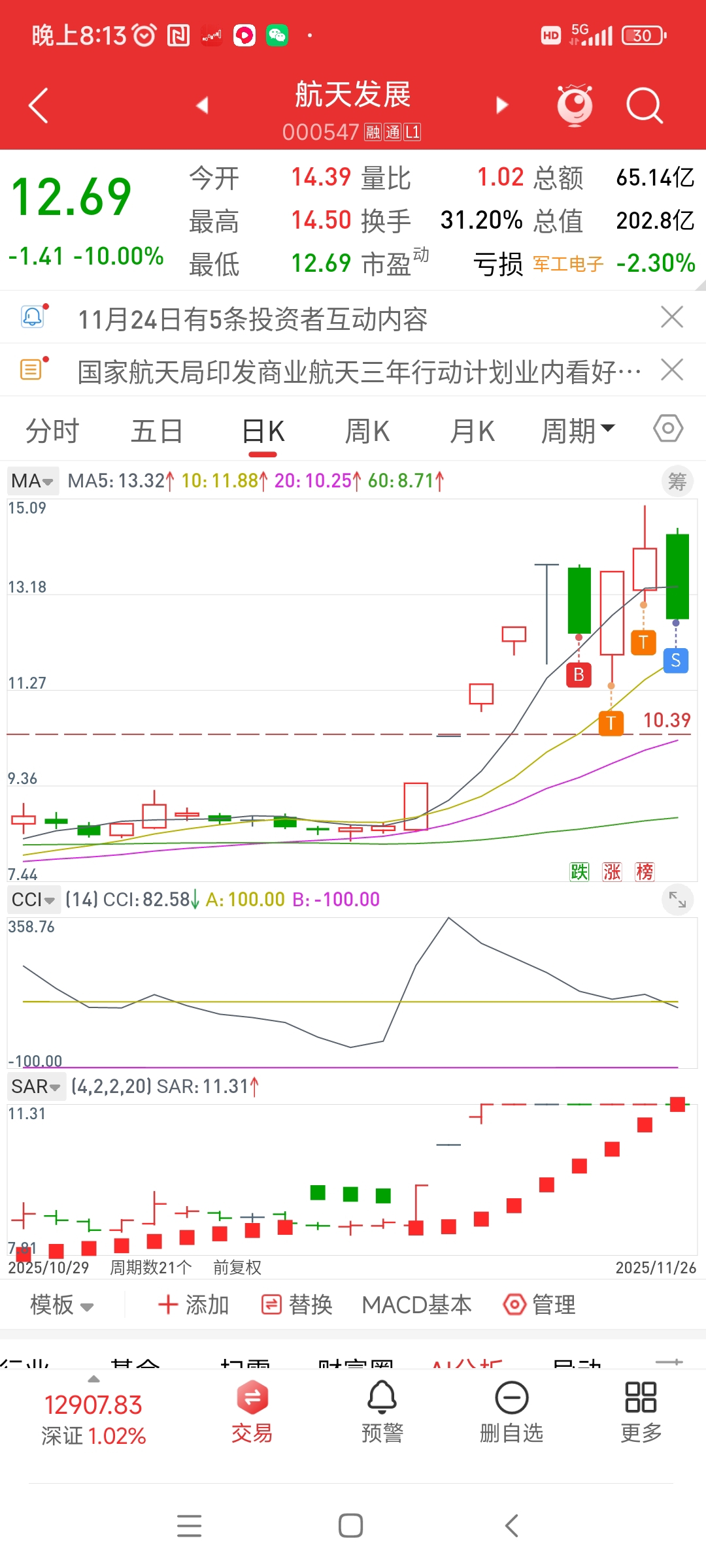Expand the CCI chart fullscreen icon
706x1568 pixels.
click(x=677, y=901)
